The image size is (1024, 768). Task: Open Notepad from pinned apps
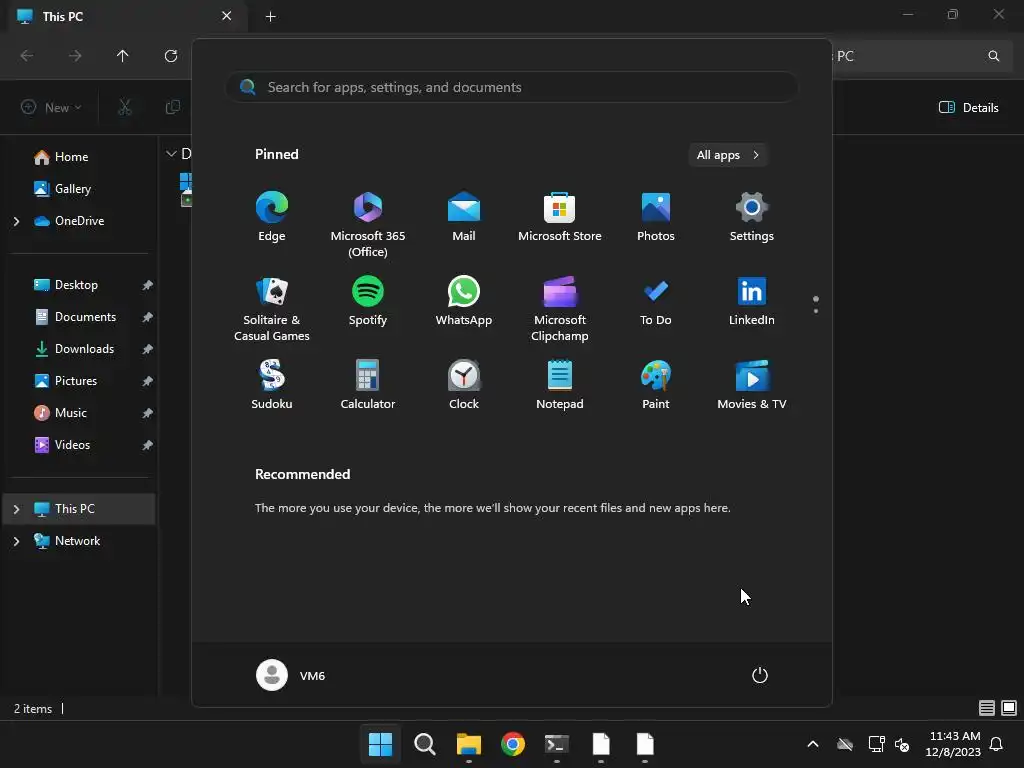pos(560,385)
